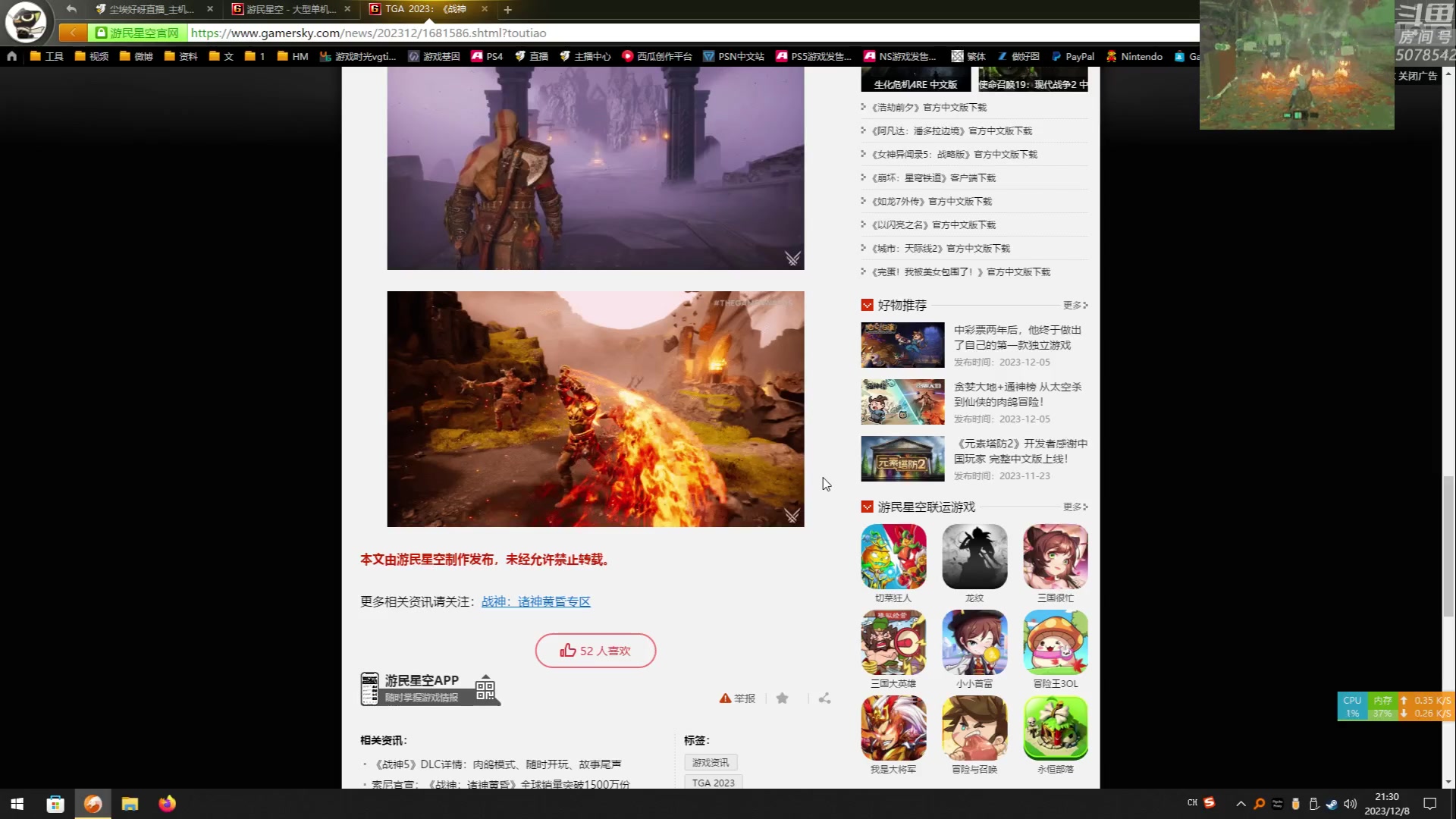The image size is (1456, 819).
Task: Open the 西瓜创作平台 bookmark
Action: point(657,56)
